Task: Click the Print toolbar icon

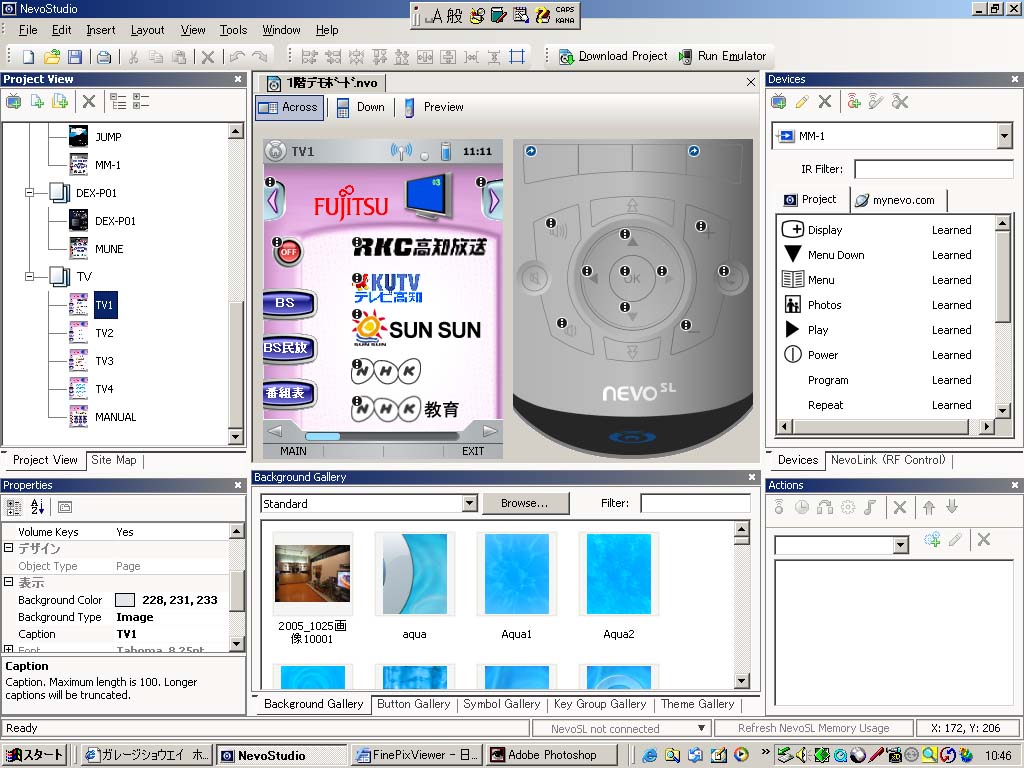Action: 104,57
